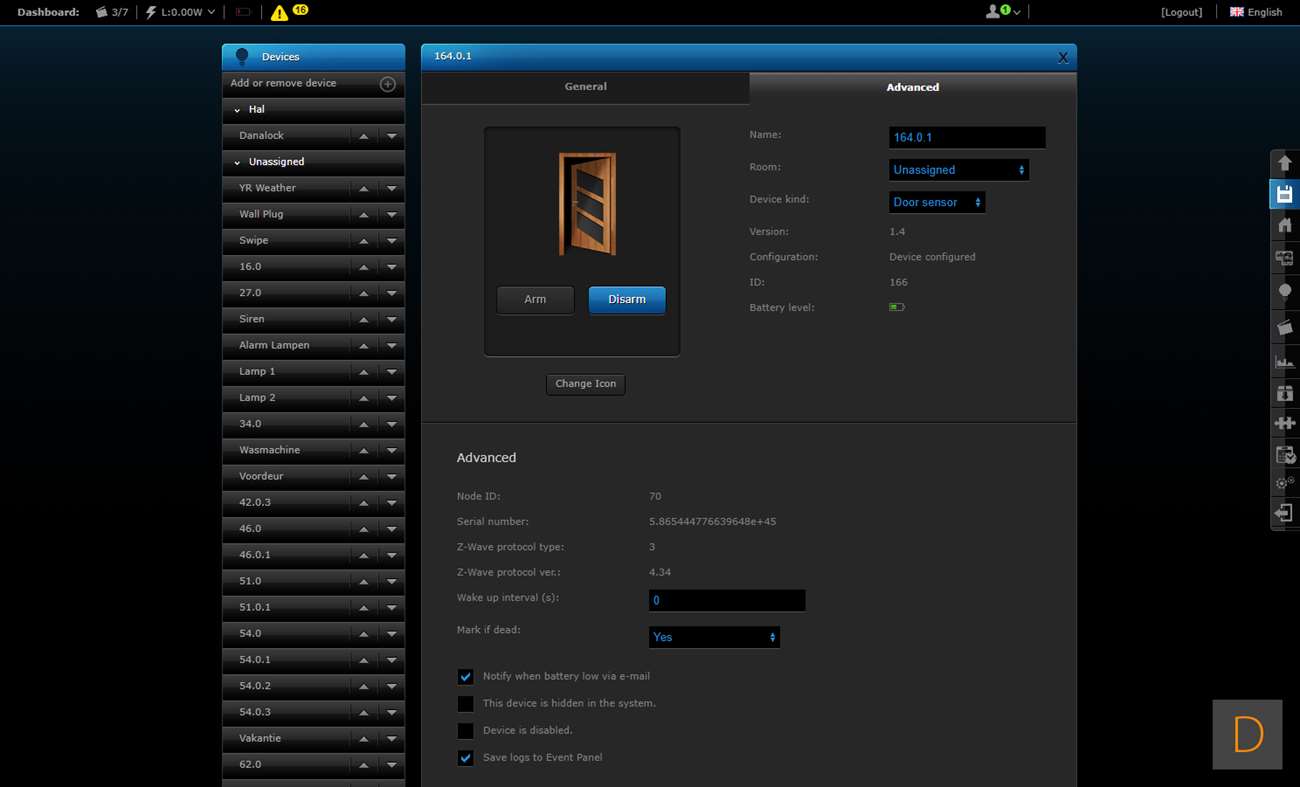Click the plus icon to add device
The width and height of the screenshot is (1300, 787).
(x=388, y=84)
